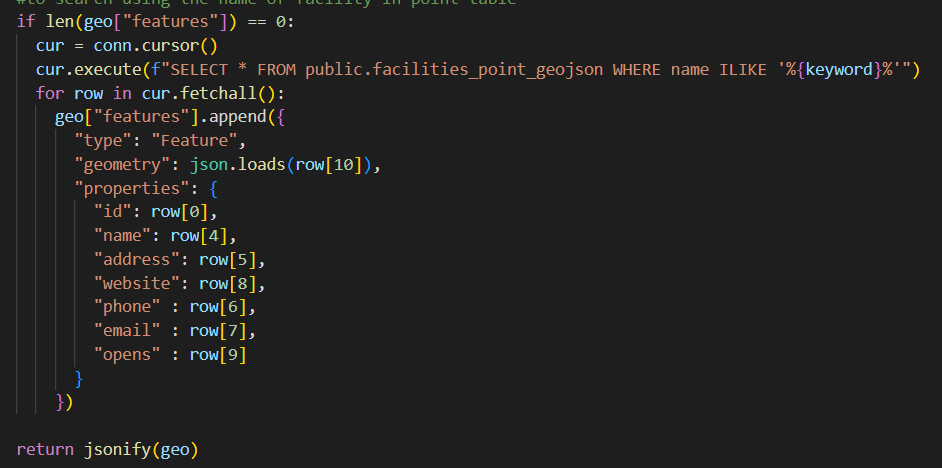Click the '"name": row[4],' line

click(x=165, y=236)
